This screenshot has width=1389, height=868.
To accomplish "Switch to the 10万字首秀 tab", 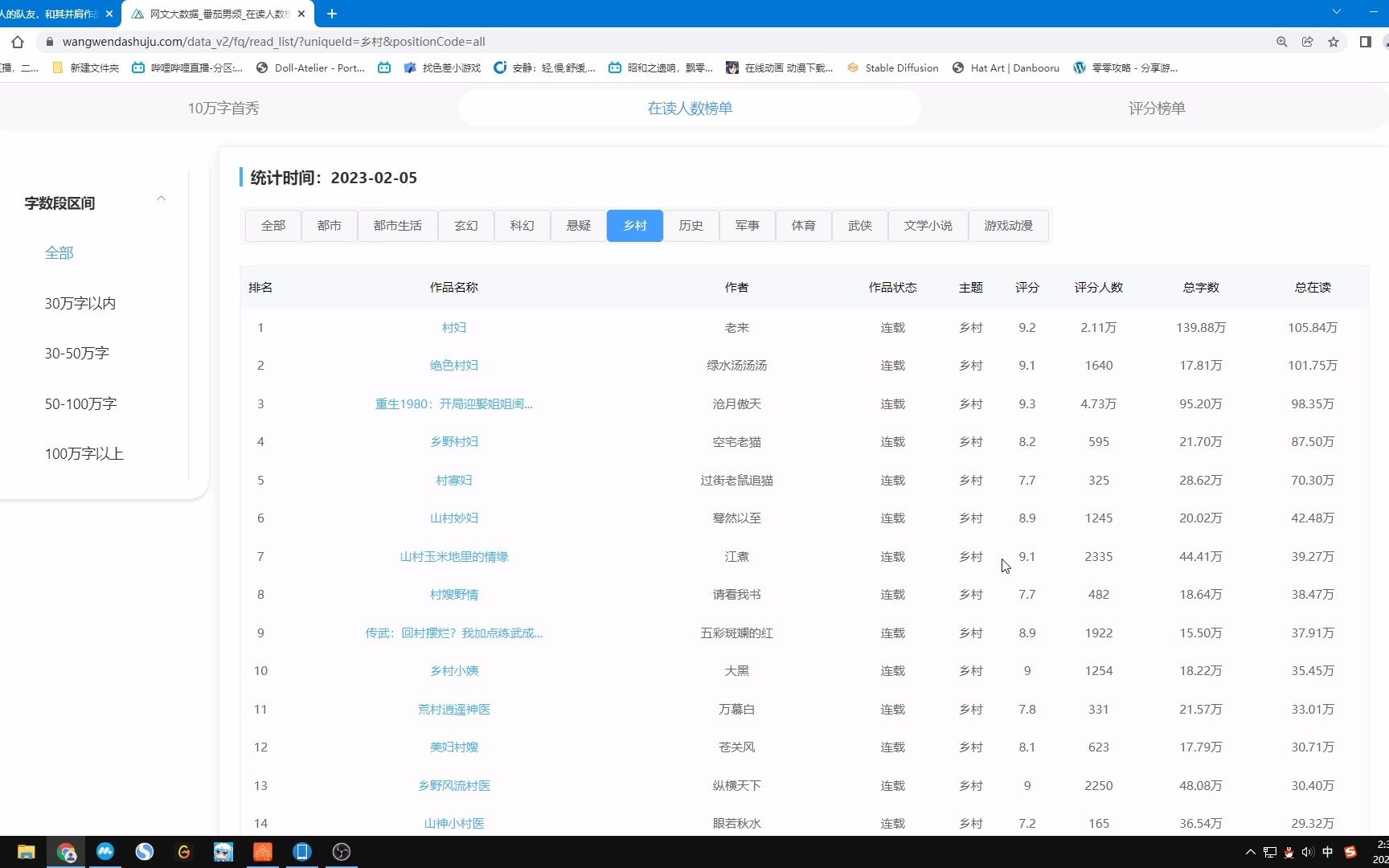I will [x=223, y=108].
